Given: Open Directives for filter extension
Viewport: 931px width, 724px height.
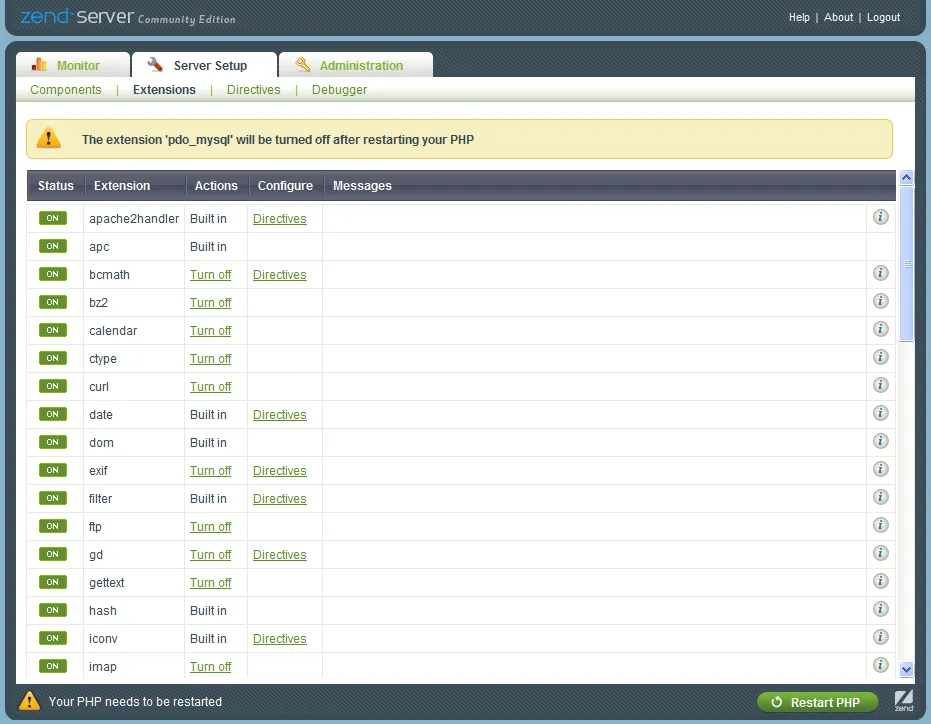Looking at the screenshot, I should (280, 498).
